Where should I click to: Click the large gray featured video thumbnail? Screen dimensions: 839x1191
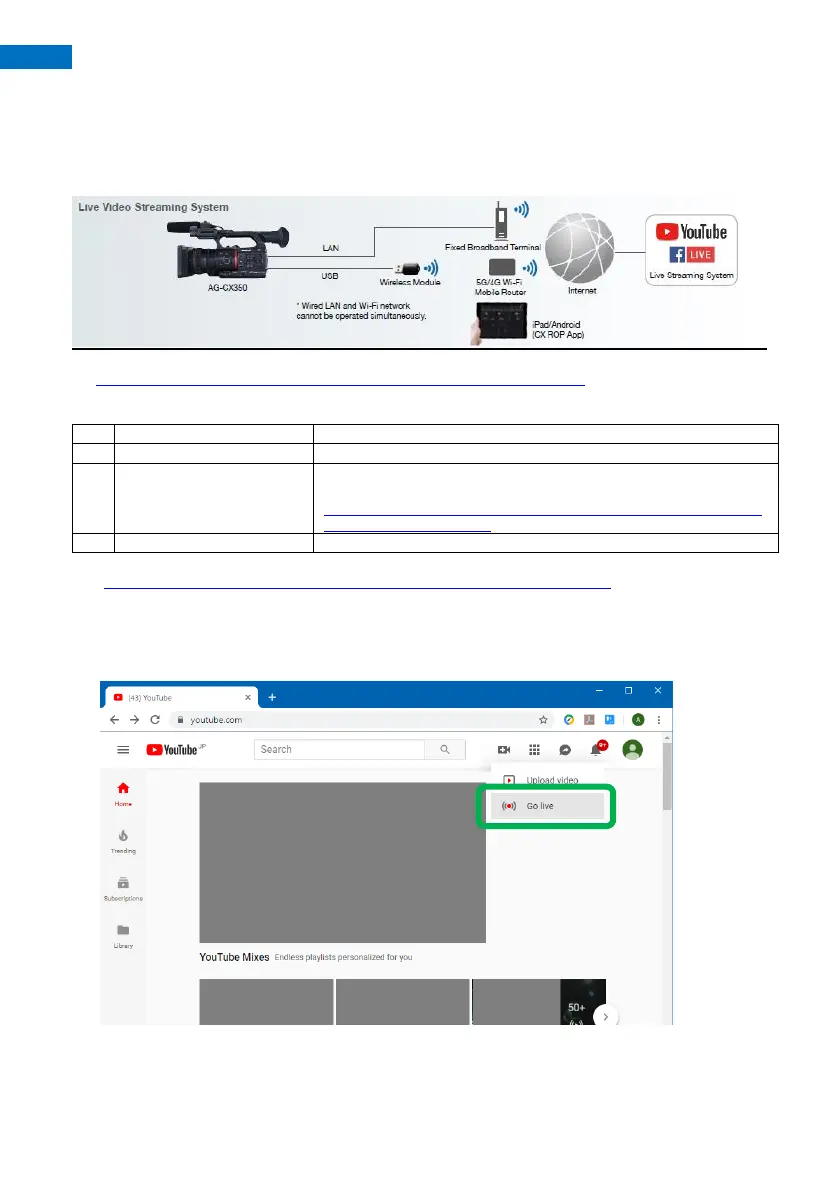(342, 863)
